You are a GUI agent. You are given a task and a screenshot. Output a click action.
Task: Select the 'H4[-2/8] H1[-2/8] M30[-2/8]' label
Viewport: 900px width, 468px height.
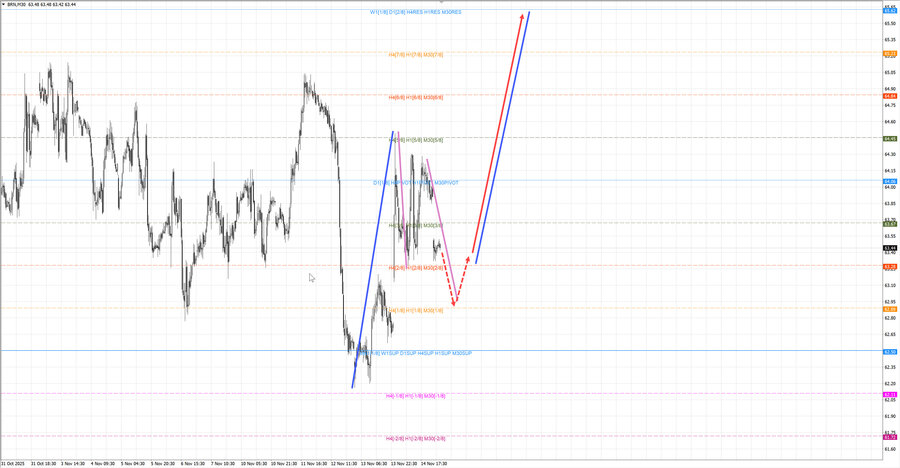416,438
